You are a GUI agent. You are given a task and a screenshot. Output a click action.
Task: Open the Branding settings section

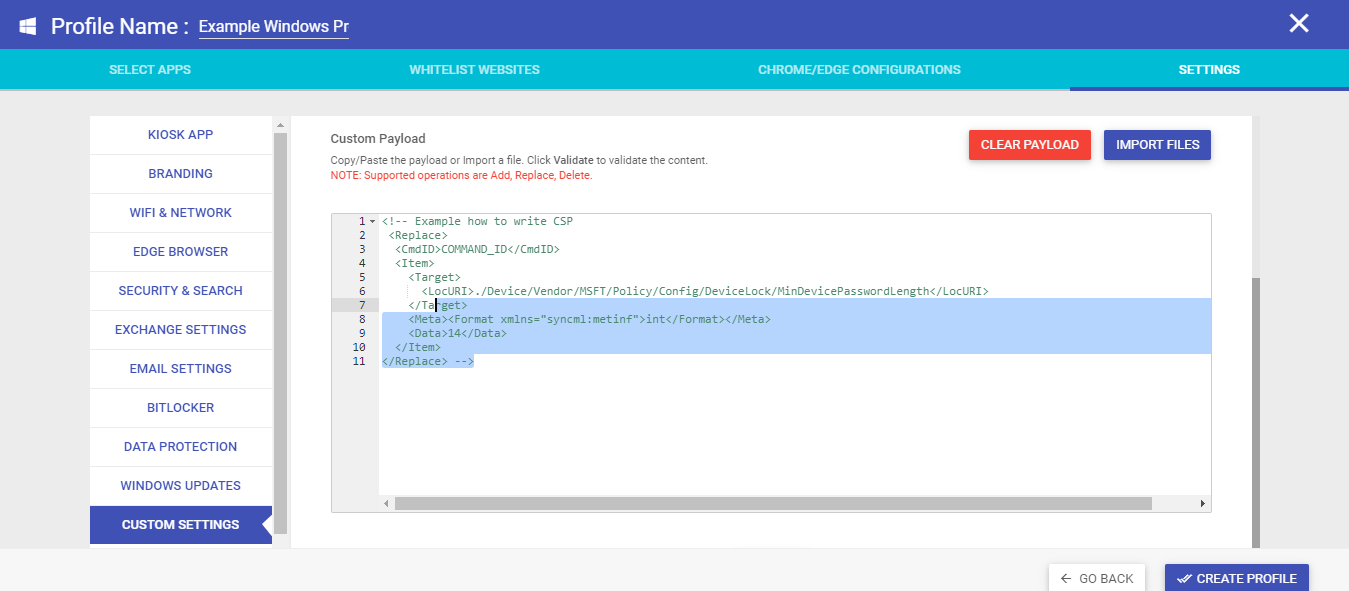[181, 174]
